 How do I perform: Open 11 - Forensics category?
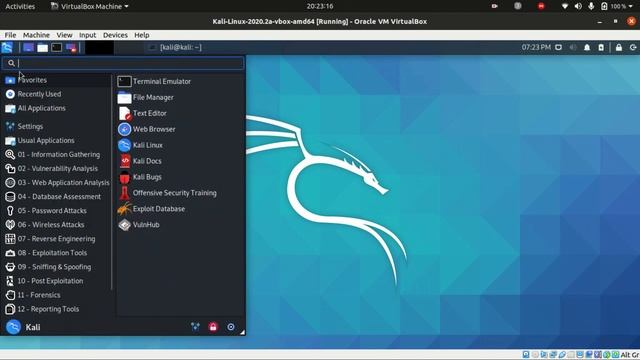56,295
